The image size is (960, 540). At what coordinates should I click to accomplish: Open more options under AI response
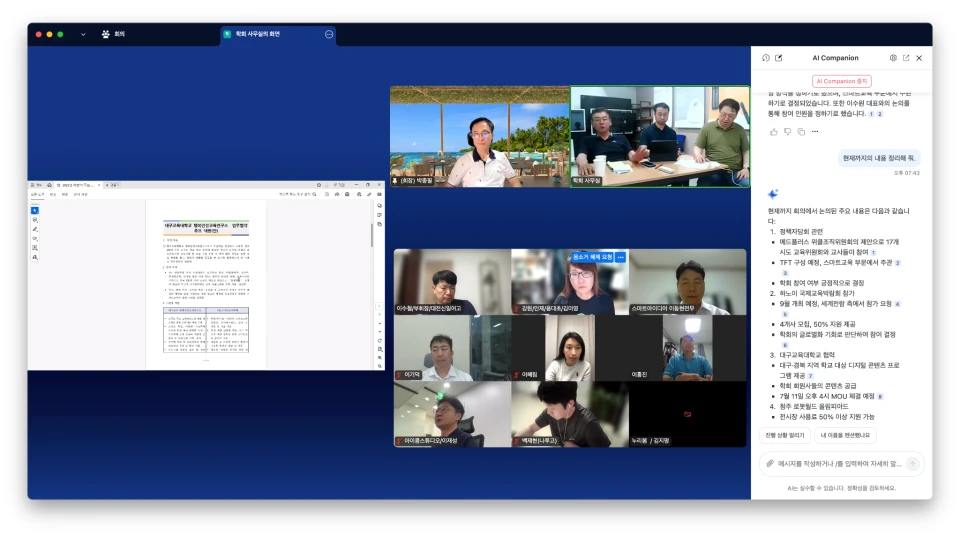coord(815,132)
